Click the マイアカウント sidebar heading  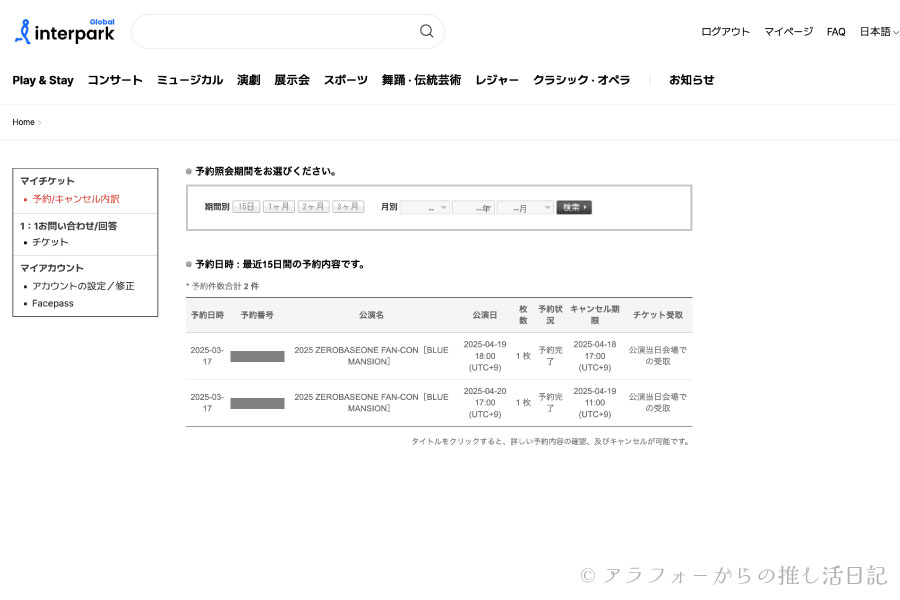click(x=52, y=268)
